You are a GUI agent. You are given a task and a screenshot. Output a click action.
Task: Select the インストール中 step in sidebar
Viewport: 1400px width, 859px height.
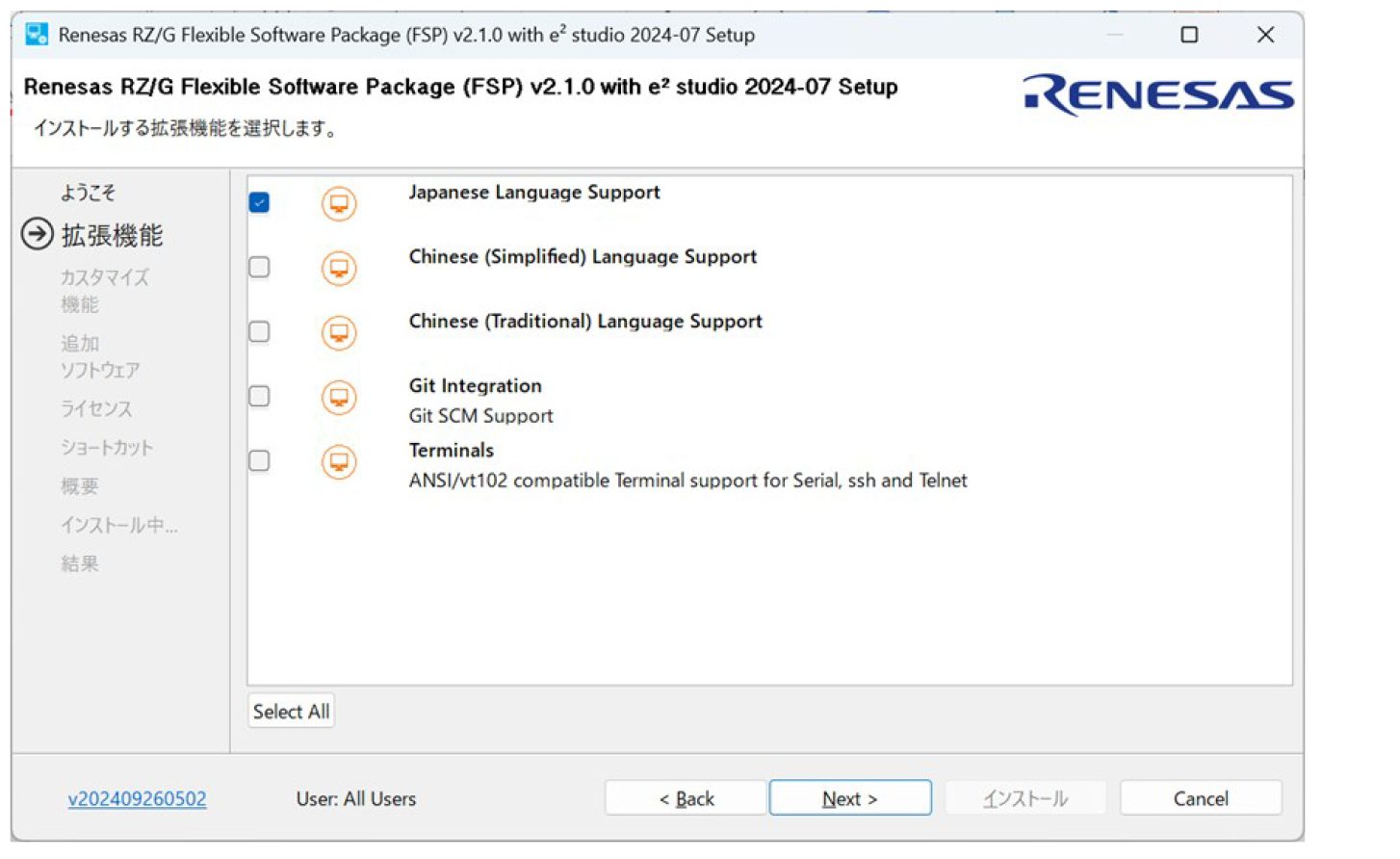[119, 525]
